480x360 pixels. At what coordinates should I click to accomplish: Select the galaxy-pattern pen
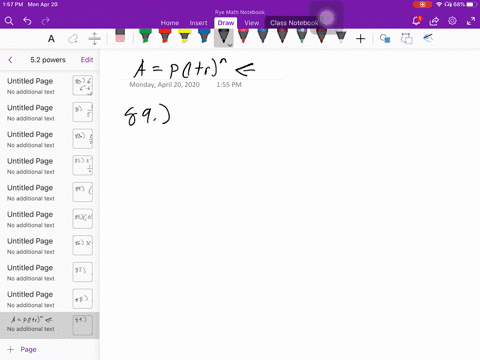[x=302, y=36]
